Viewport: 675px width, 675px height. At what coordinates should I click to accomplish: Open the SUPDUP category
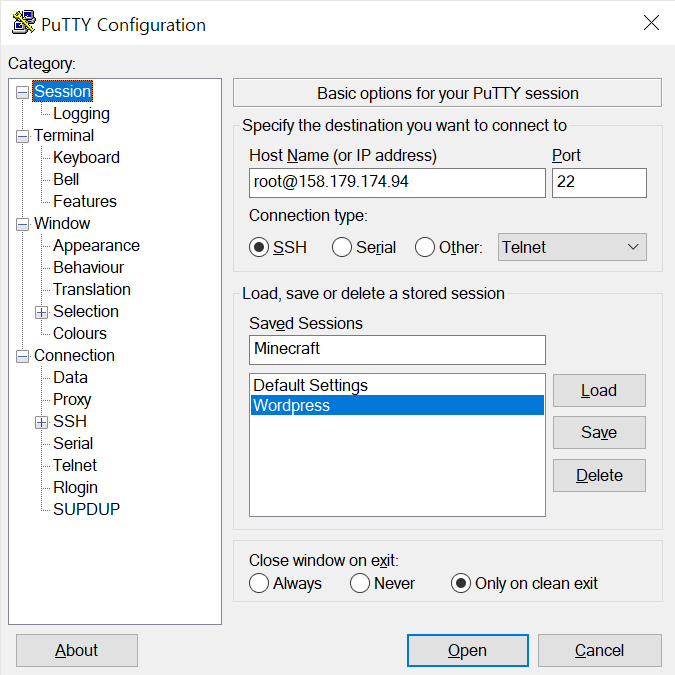click(86, 509)
